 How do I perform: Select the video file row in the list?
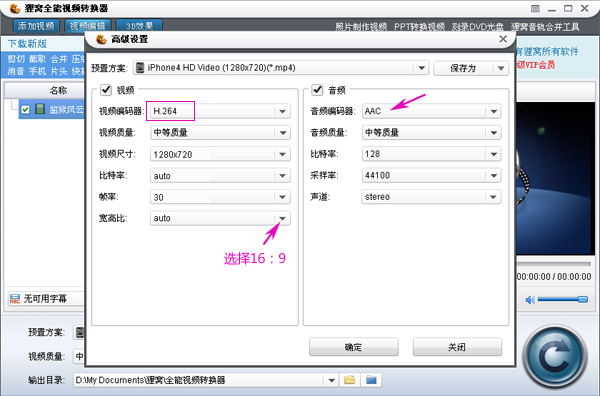coord(51,110)
